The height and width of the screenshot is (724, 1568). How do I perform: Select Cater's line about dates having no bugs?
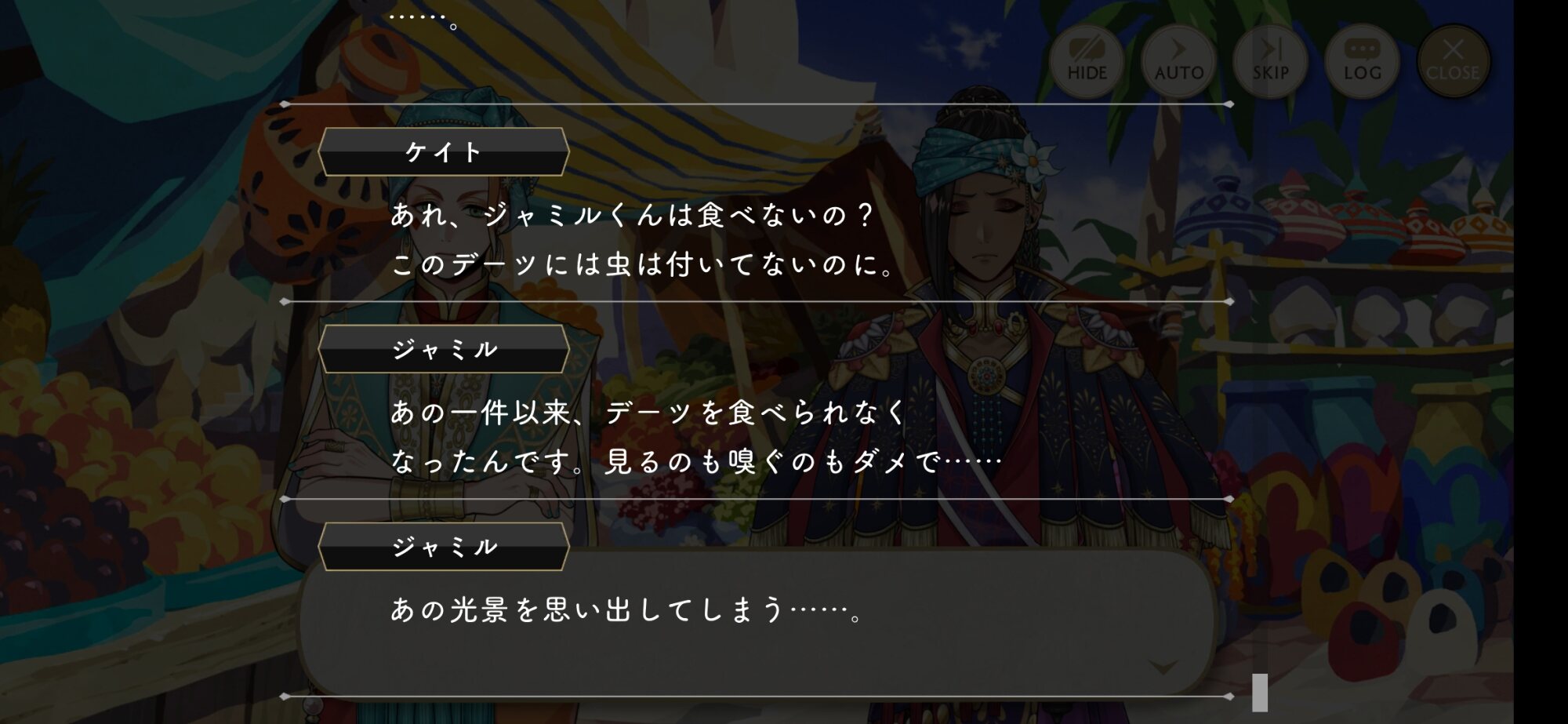643,240
